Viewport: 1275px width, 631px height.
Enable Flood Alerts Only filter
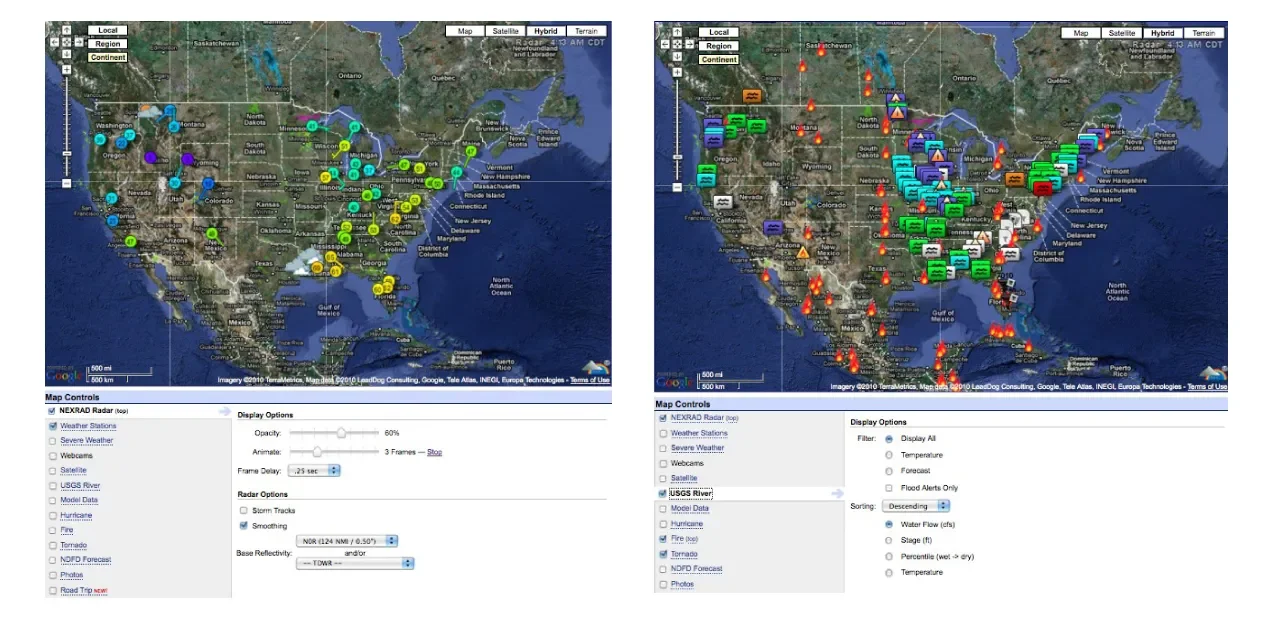click(888, 488)
